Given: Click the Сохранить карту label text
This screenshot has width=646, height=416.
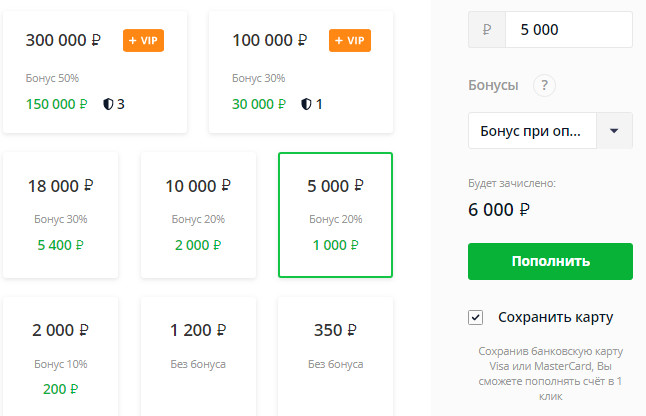Looking at the screenshot, I should coord(555,318).
